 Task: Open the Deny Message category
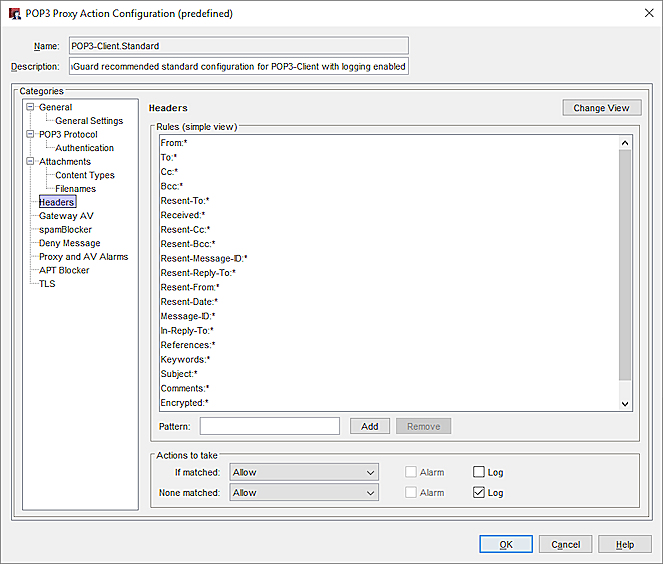click(70, 243)
